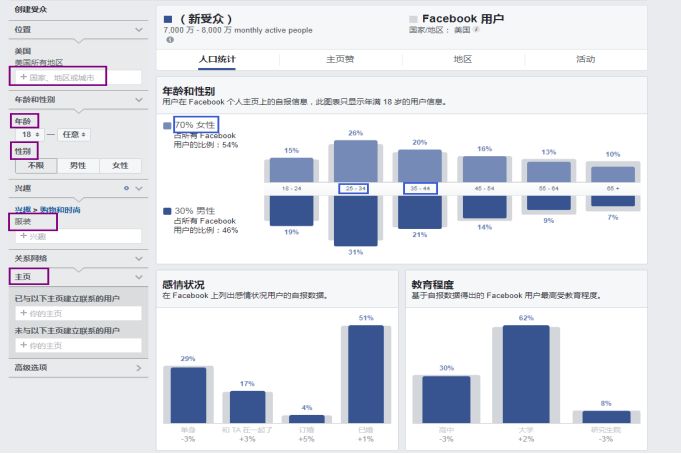Viewport: 681px width, 454px height.
Task: Click the 21% male bar for 35-44
Action: (420, 212)
